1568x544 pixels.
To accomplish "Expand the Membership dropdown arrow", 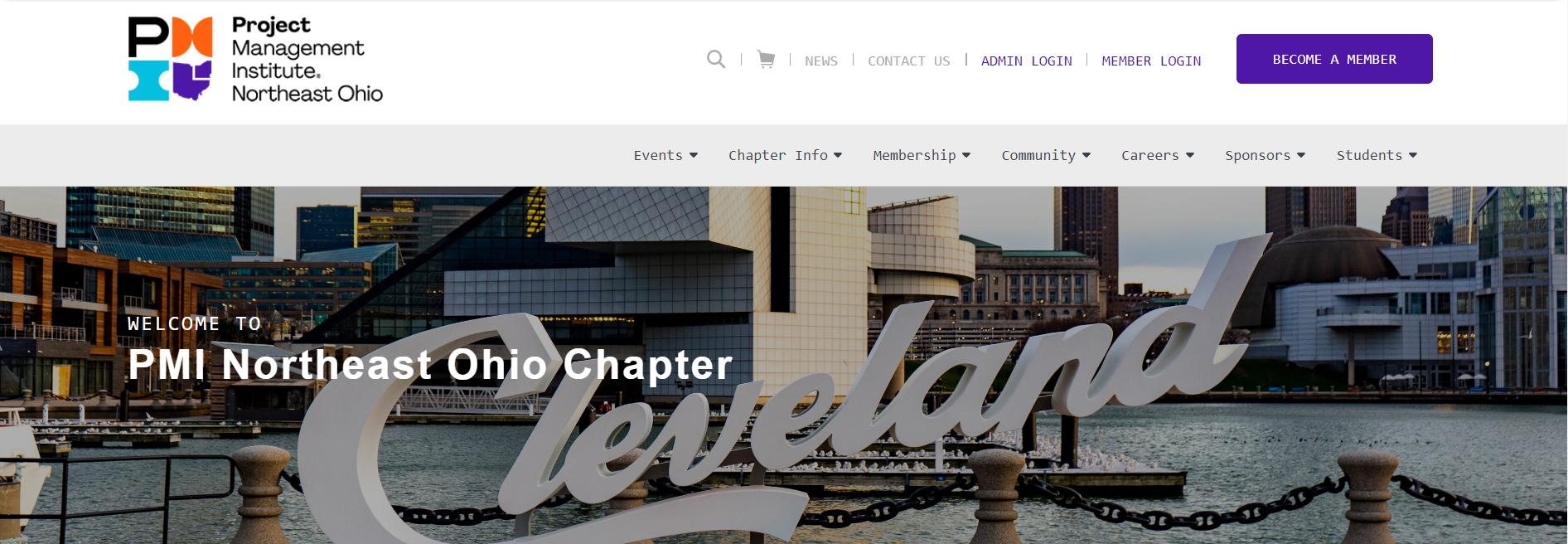I will [x=966, y=155].
